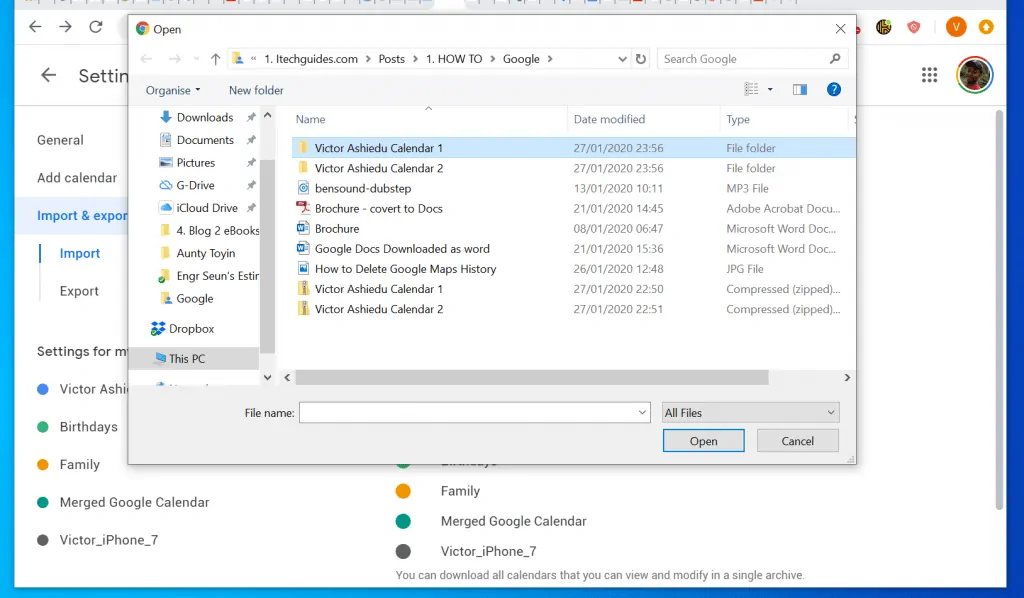
Task: Click inside the File name input field
Action: [x=468, y=413]
